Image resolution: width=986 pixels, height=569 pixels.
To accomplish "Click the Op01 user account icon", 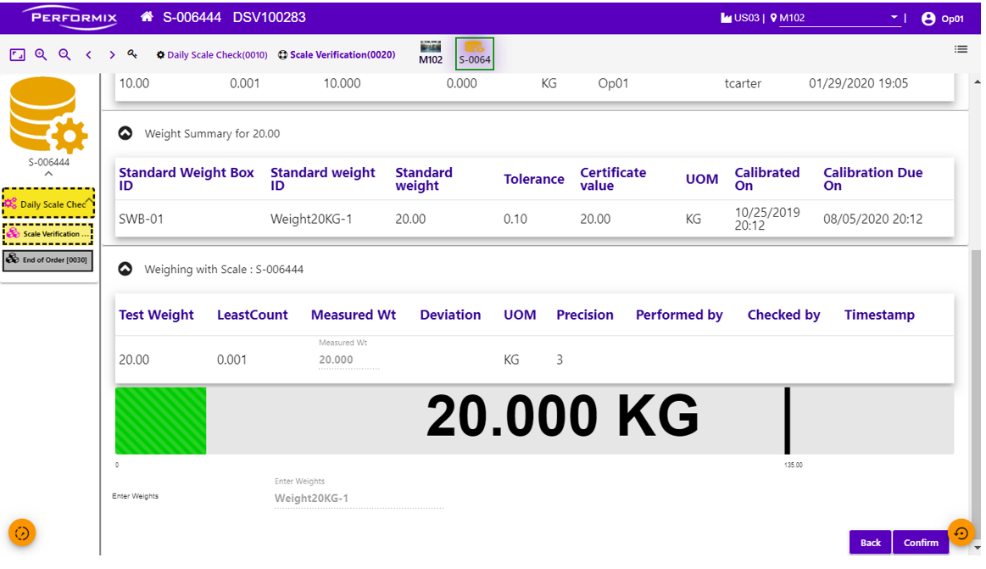I will pyautogui.click(x=928, y=18).
